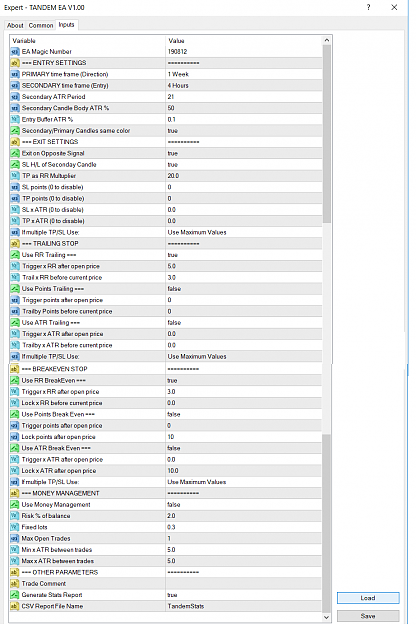Click the Max Open Trades icon

(x=14, y=539)
